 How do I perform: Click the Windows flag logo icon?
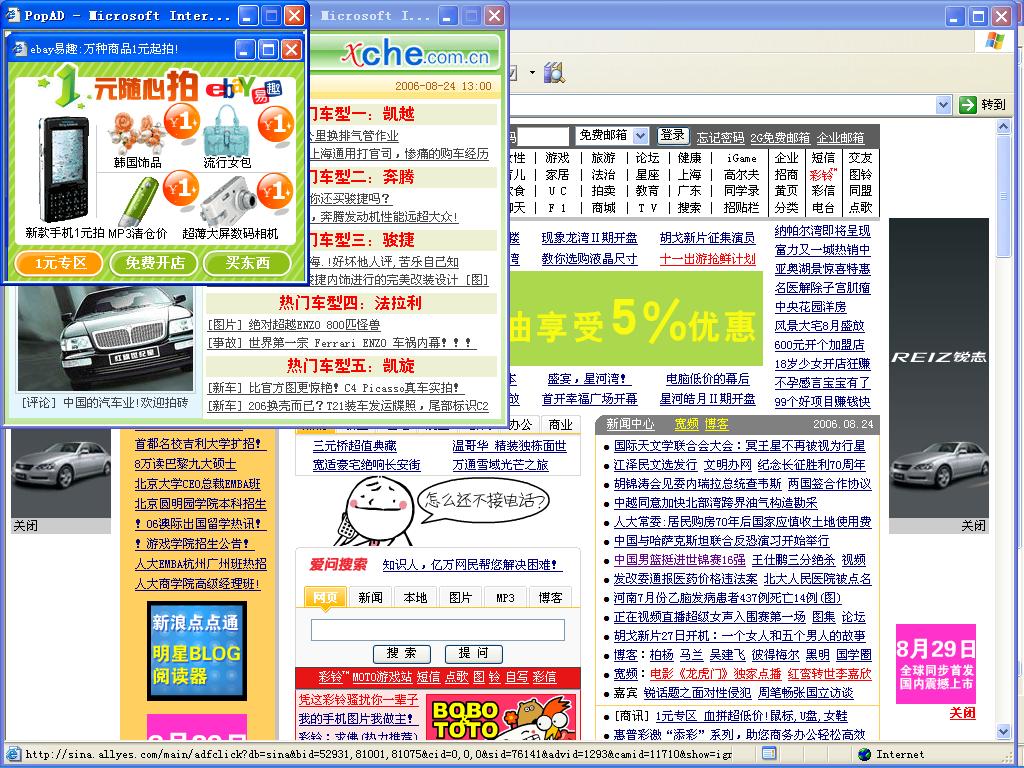tap(995, 41)
